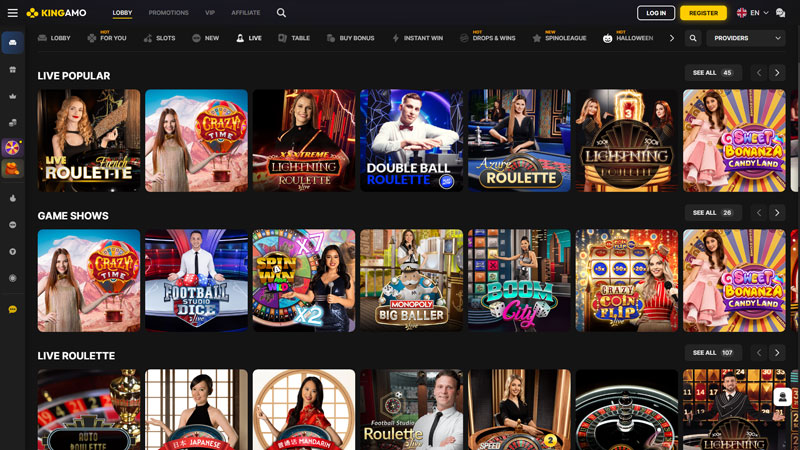Open the search magnifier in top navigation
The image size is (800, 450).
point(281,13)
